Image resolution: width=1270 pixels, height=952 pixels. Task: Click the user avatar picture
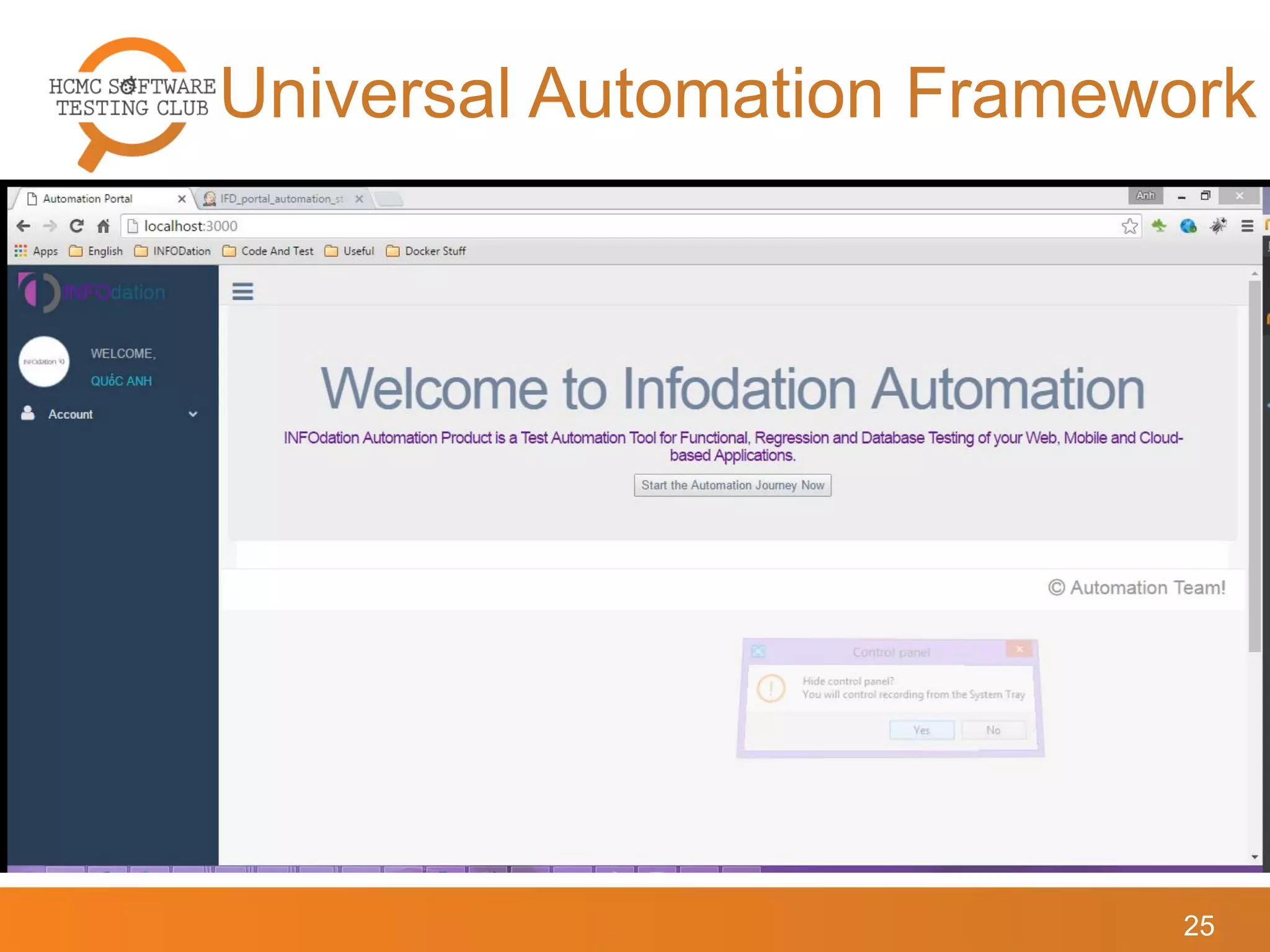click(x=44, y=361)
